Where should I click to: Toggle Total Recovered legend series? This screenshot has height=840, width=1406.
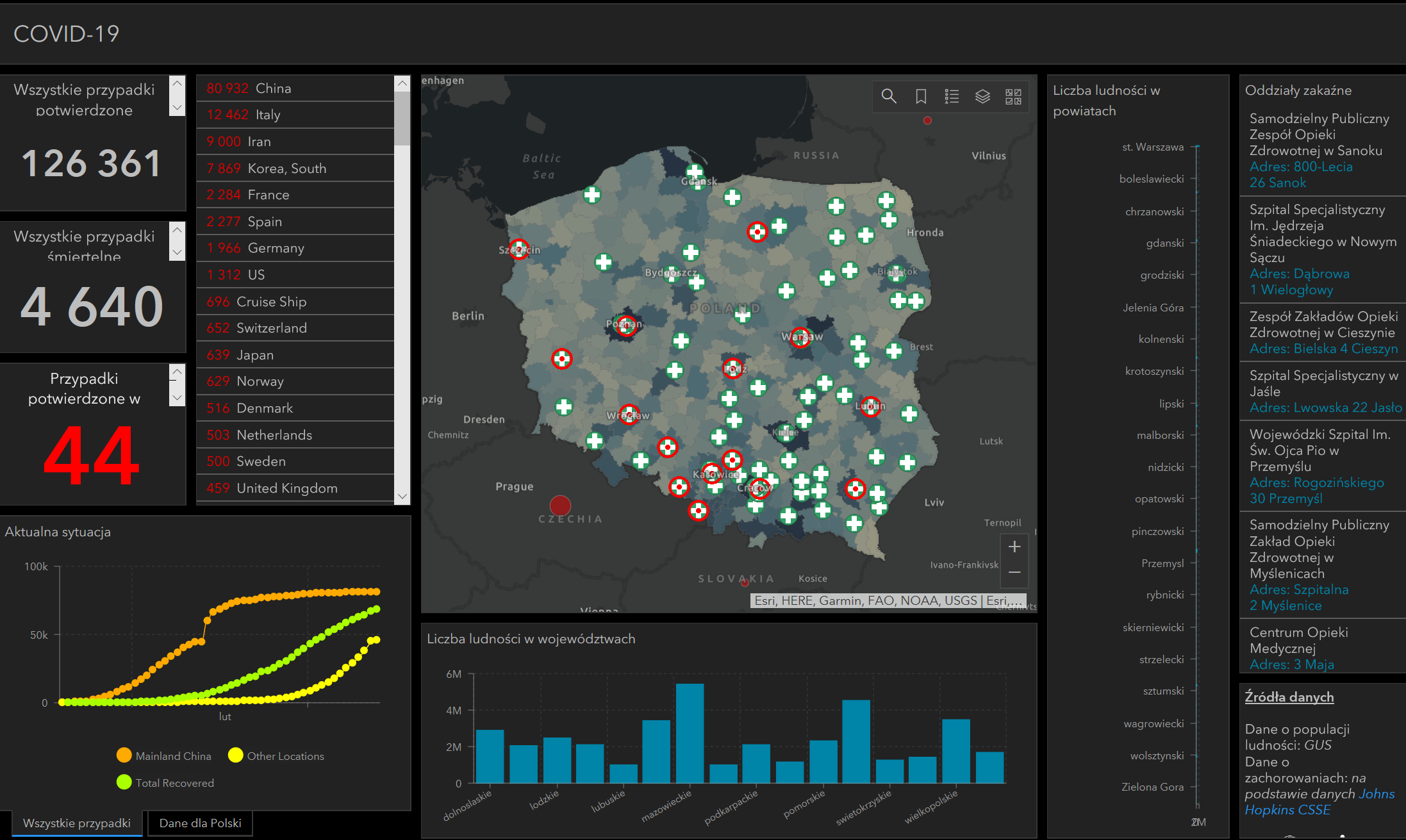tap(165, 783)
